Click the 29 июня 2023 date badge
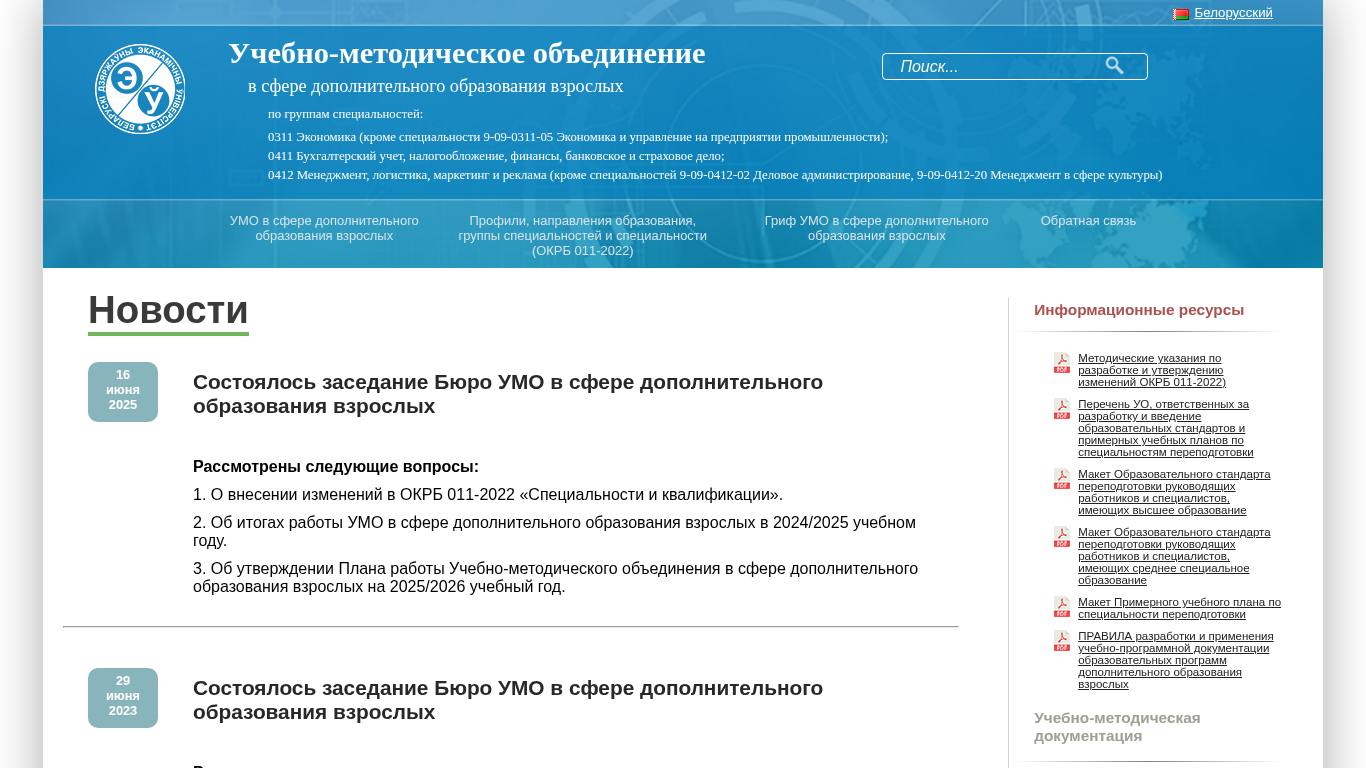The width and height of the screenshot is (1366, 768). (x=123, y=698)
